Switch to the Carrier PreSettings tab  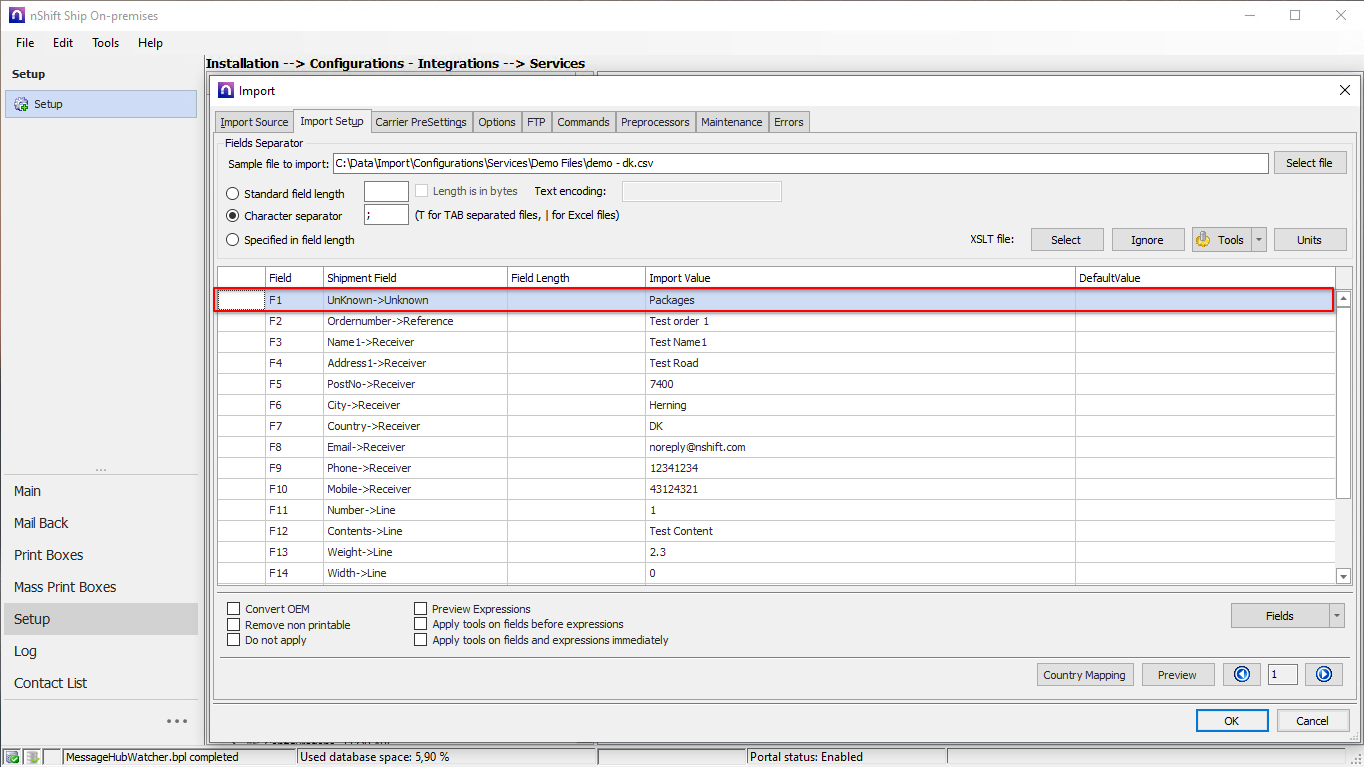421,122
